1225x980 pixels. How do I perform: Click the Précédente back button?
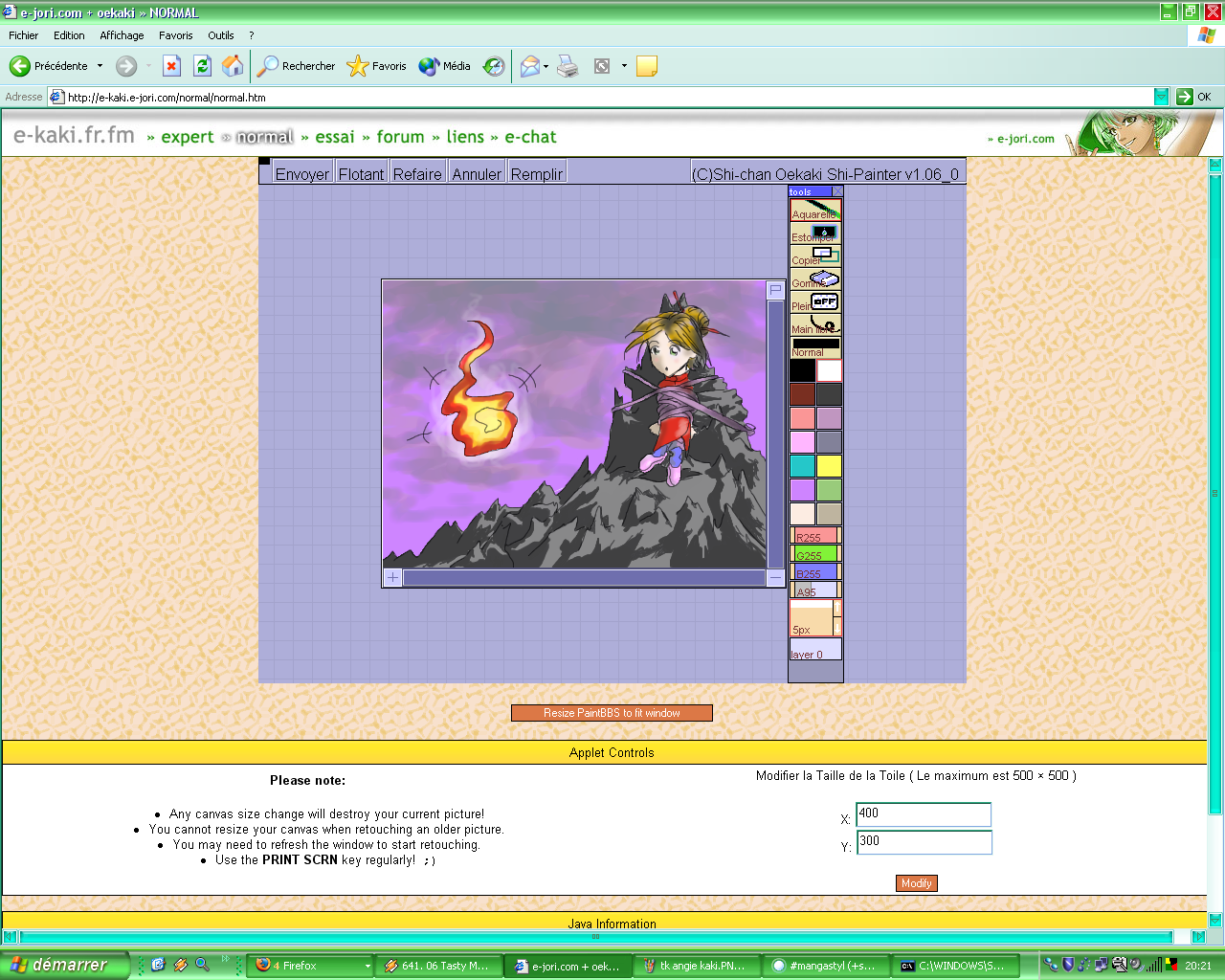pyautogui.click(x=49, y=66)
